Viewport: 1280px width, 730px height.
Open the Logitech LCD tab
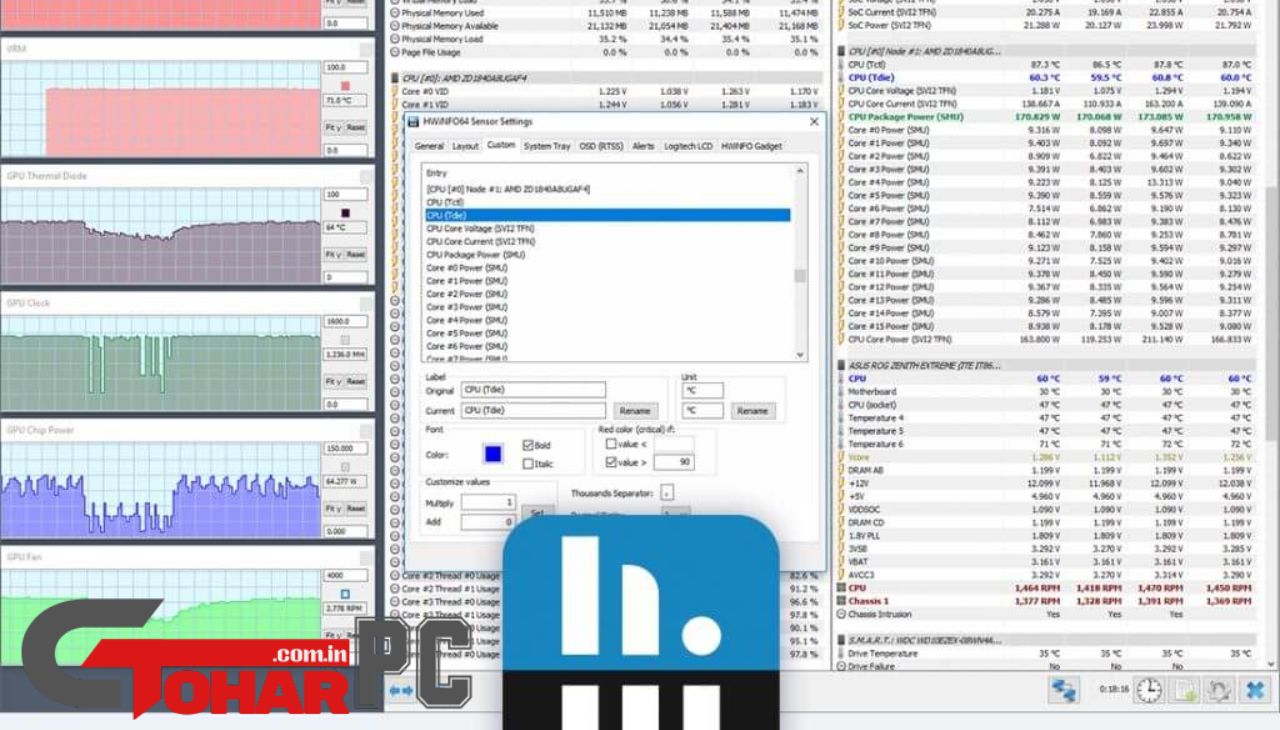[x=688, y=146]
